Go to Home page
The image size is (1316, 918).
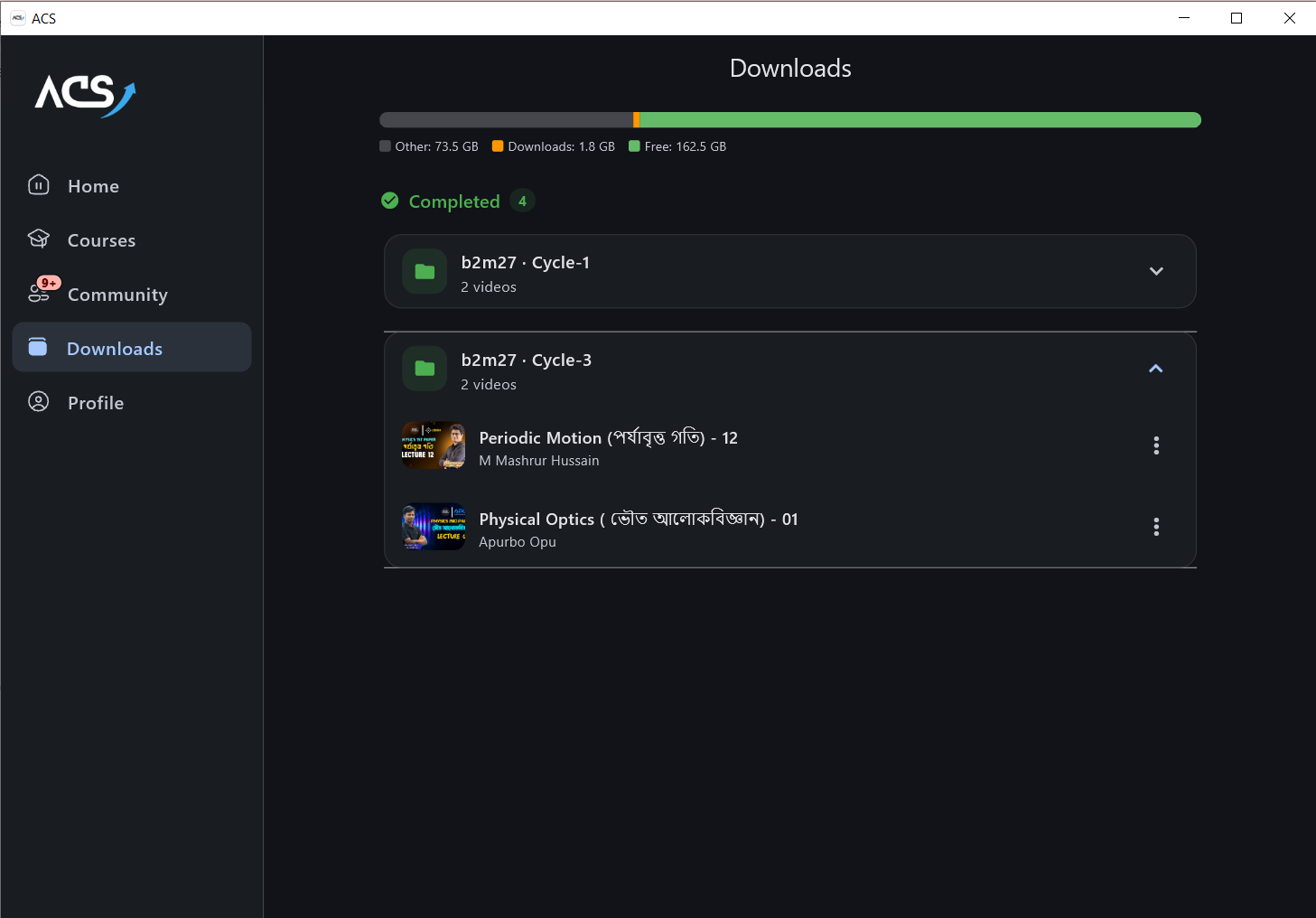132,185
